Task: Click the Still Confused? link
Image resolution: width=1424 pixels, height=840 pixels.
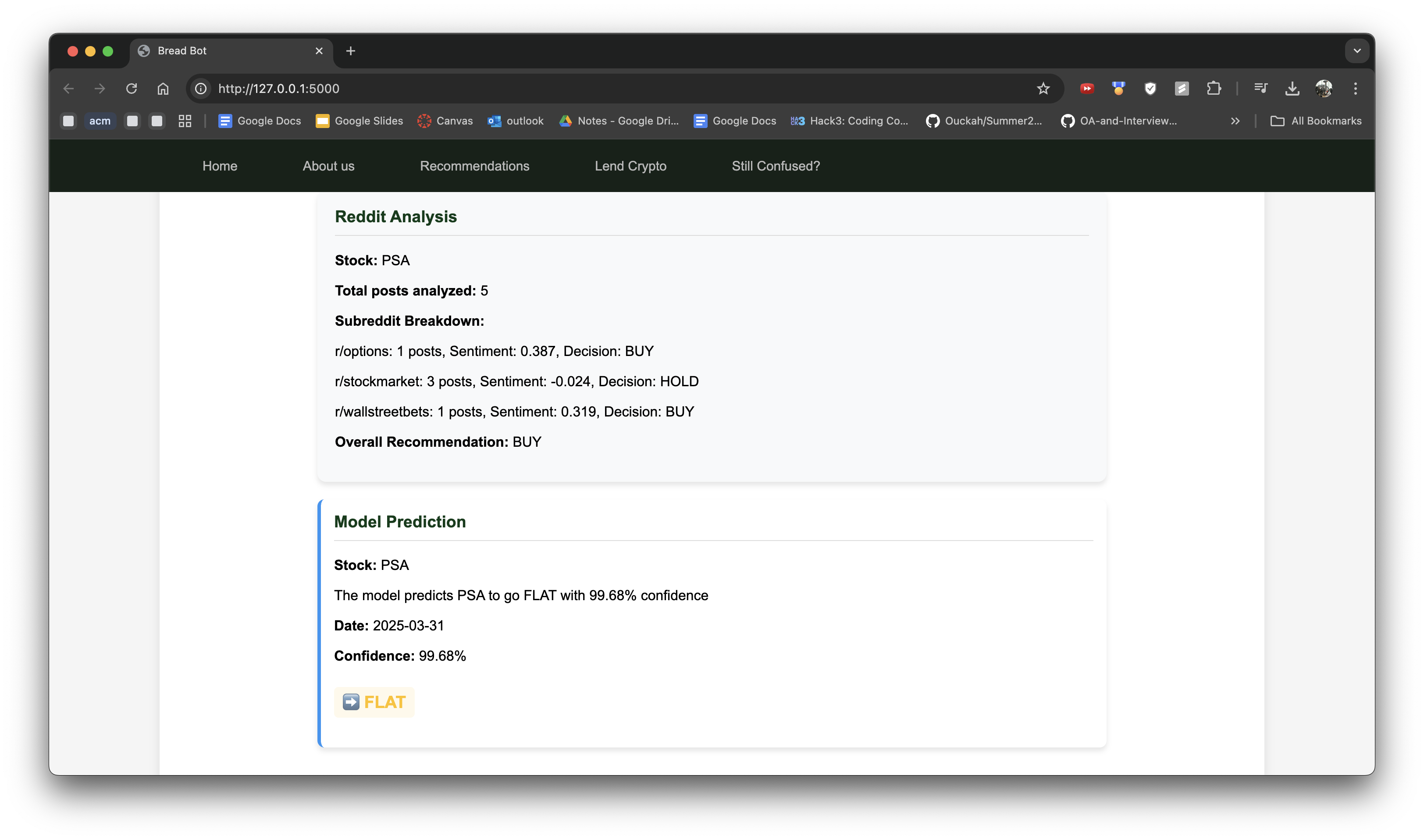Action: coord(776,166)
